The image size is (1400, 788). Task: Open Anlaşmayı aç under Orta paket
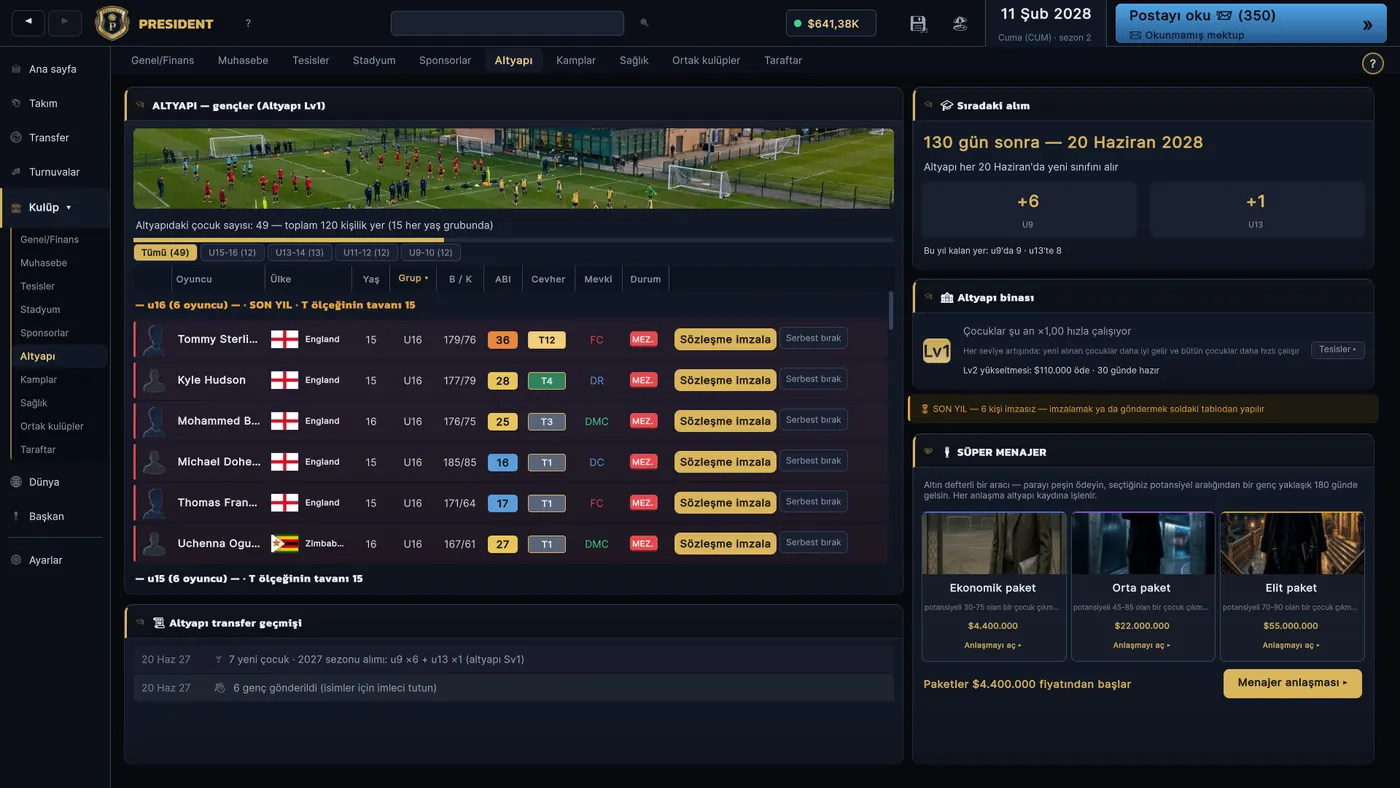pyautogui.click(x=1141, y=645)
